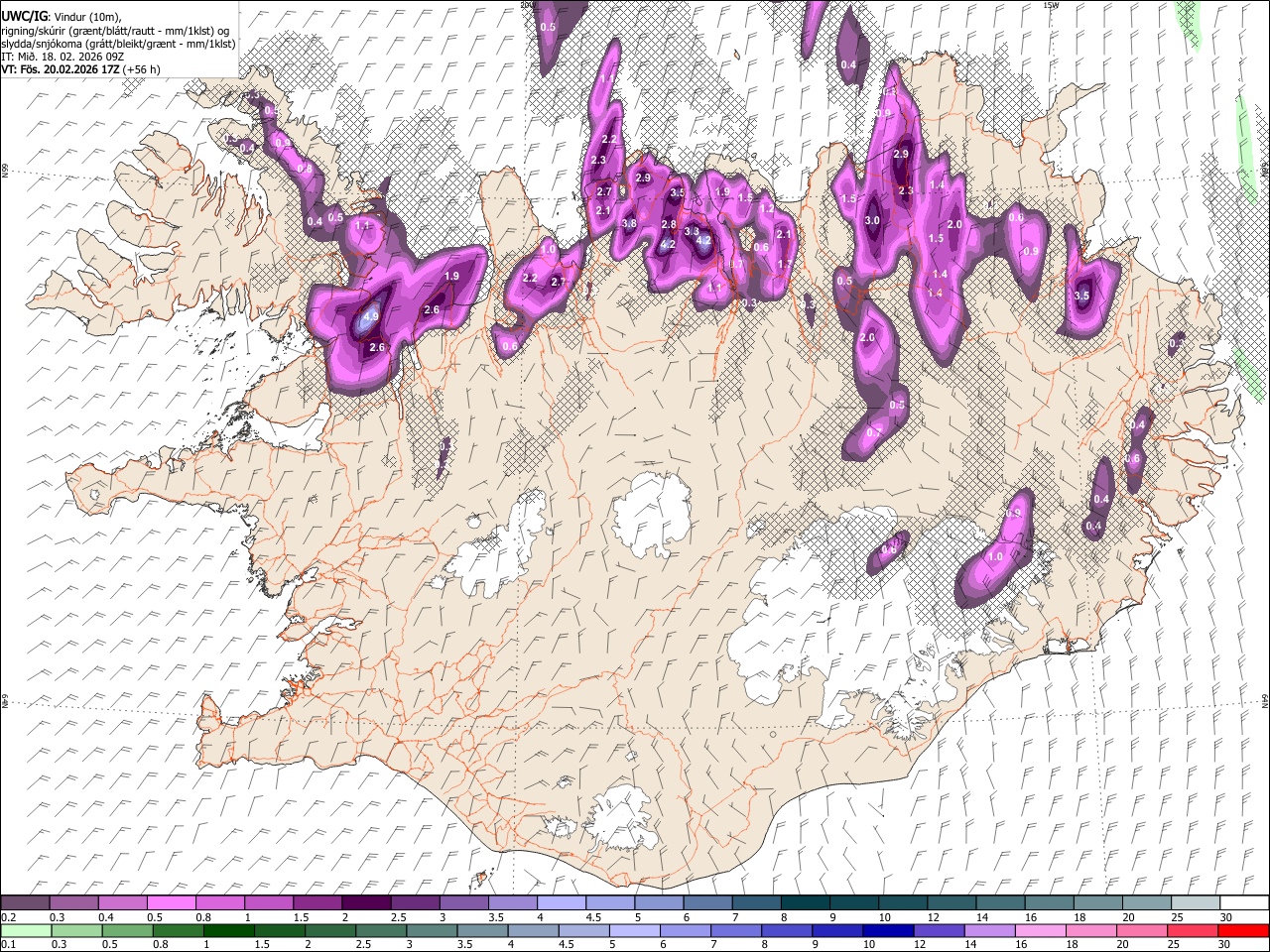The image size is (1270, 952).
Task: Click the dark purple 2 swatch in upper legend
Action: [366, 902]
